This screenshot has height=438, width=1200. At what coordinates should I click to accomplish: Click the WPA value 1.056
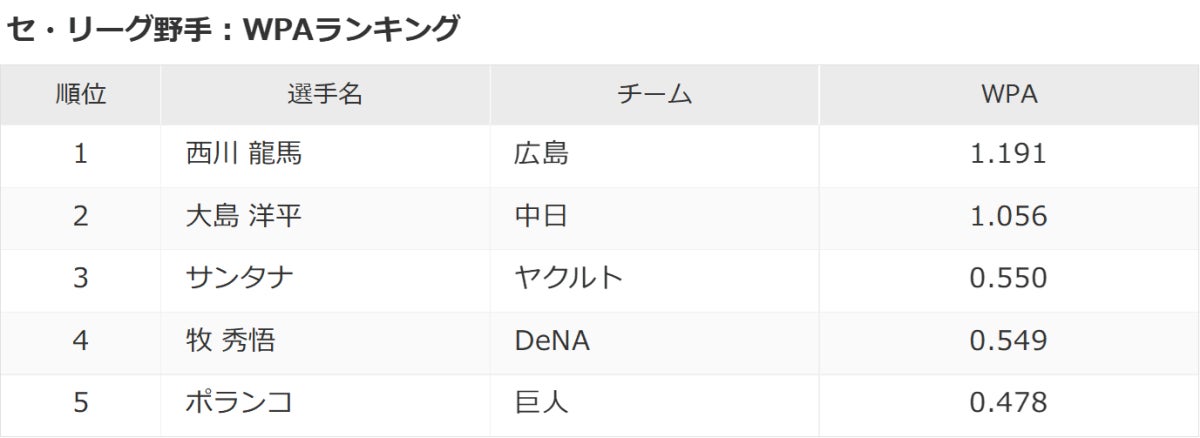tap(1008, 216)
